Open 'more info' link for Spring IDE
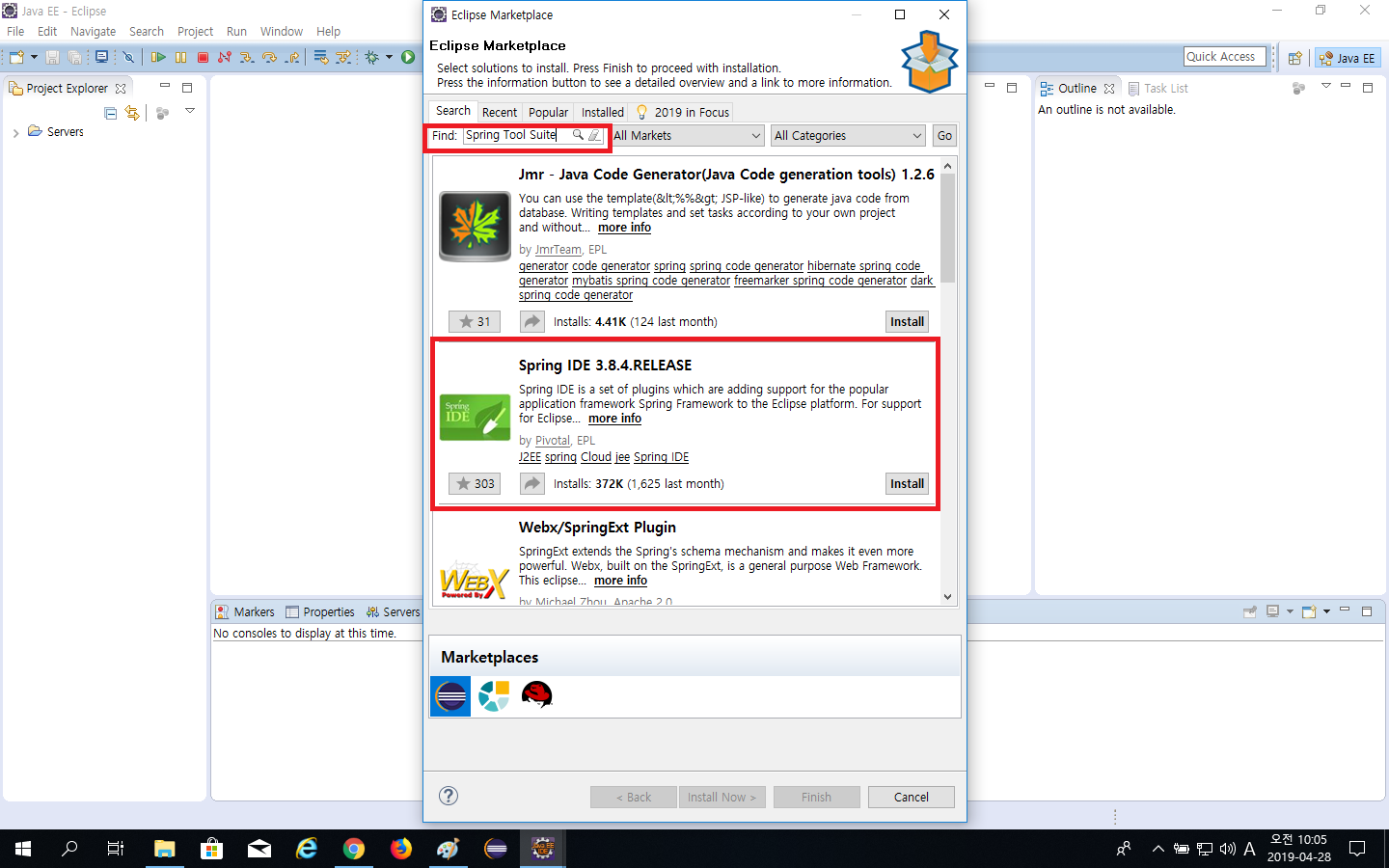Image resolution: width=1389 pixels, height=868 pixels. 614,419
